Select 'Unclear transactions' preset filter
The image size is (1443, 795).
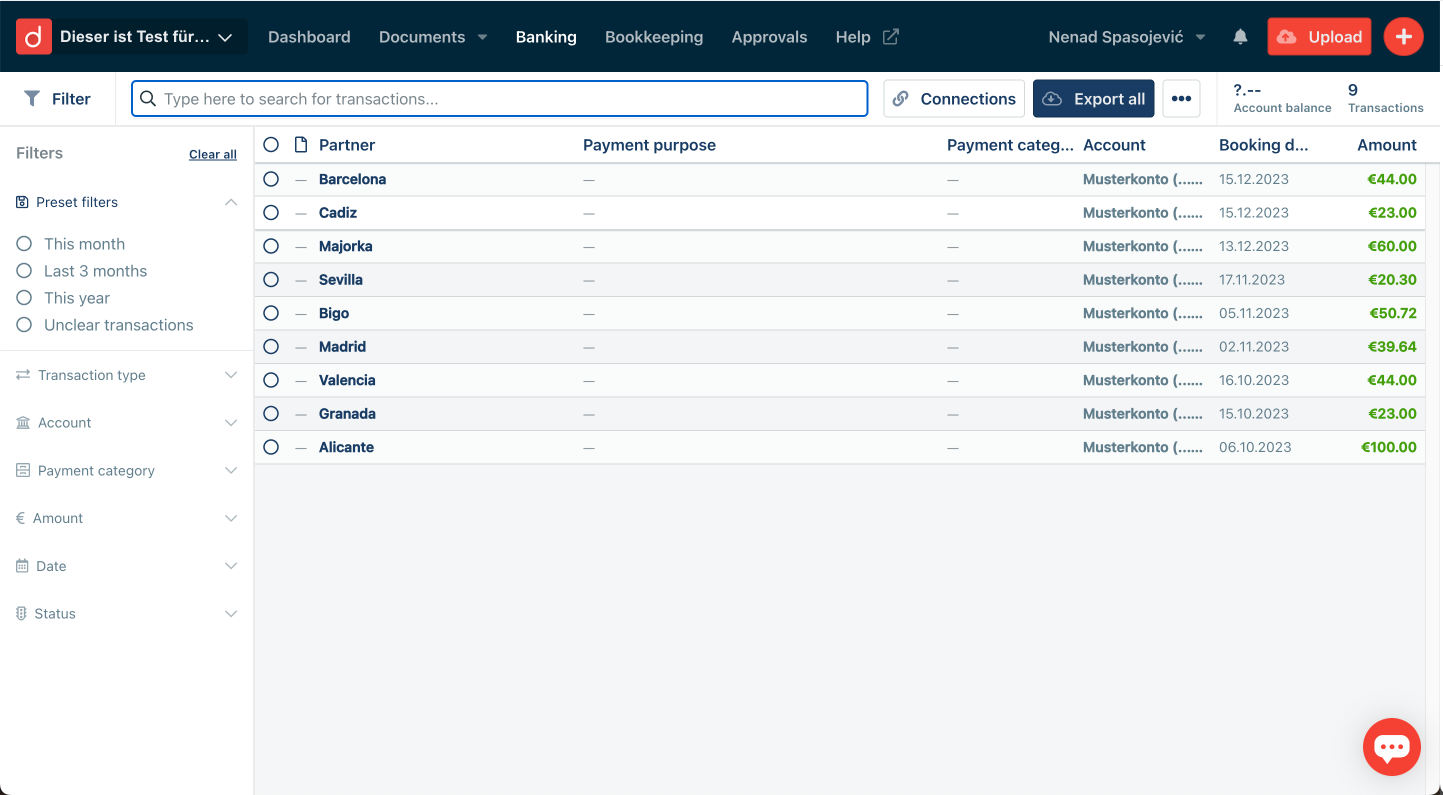[x=24, y=325]
